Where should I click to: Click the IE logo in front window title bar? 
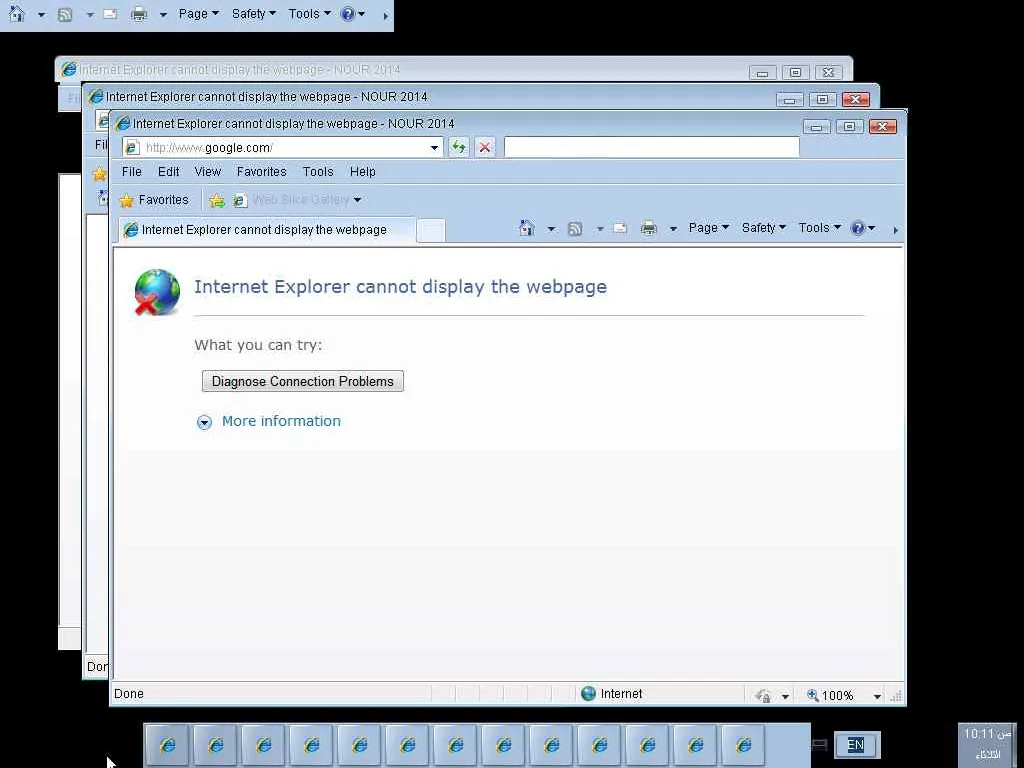[123, 123]
